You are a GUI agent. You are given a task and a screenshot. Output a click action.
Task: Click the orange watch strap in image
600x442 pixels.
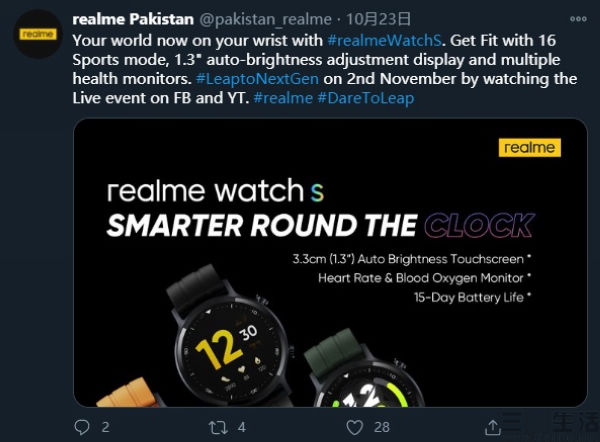point(126,393)
